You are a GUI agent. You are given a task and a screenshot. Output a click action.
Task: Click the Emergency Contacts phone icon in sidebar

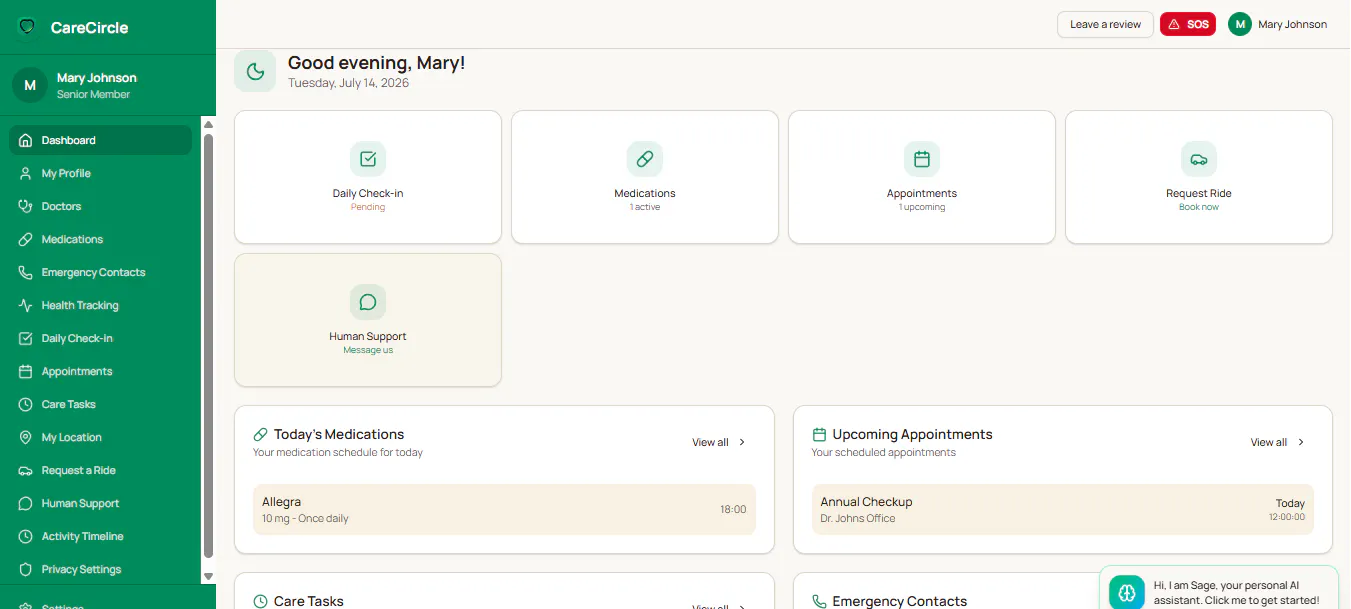click(26, 272)
